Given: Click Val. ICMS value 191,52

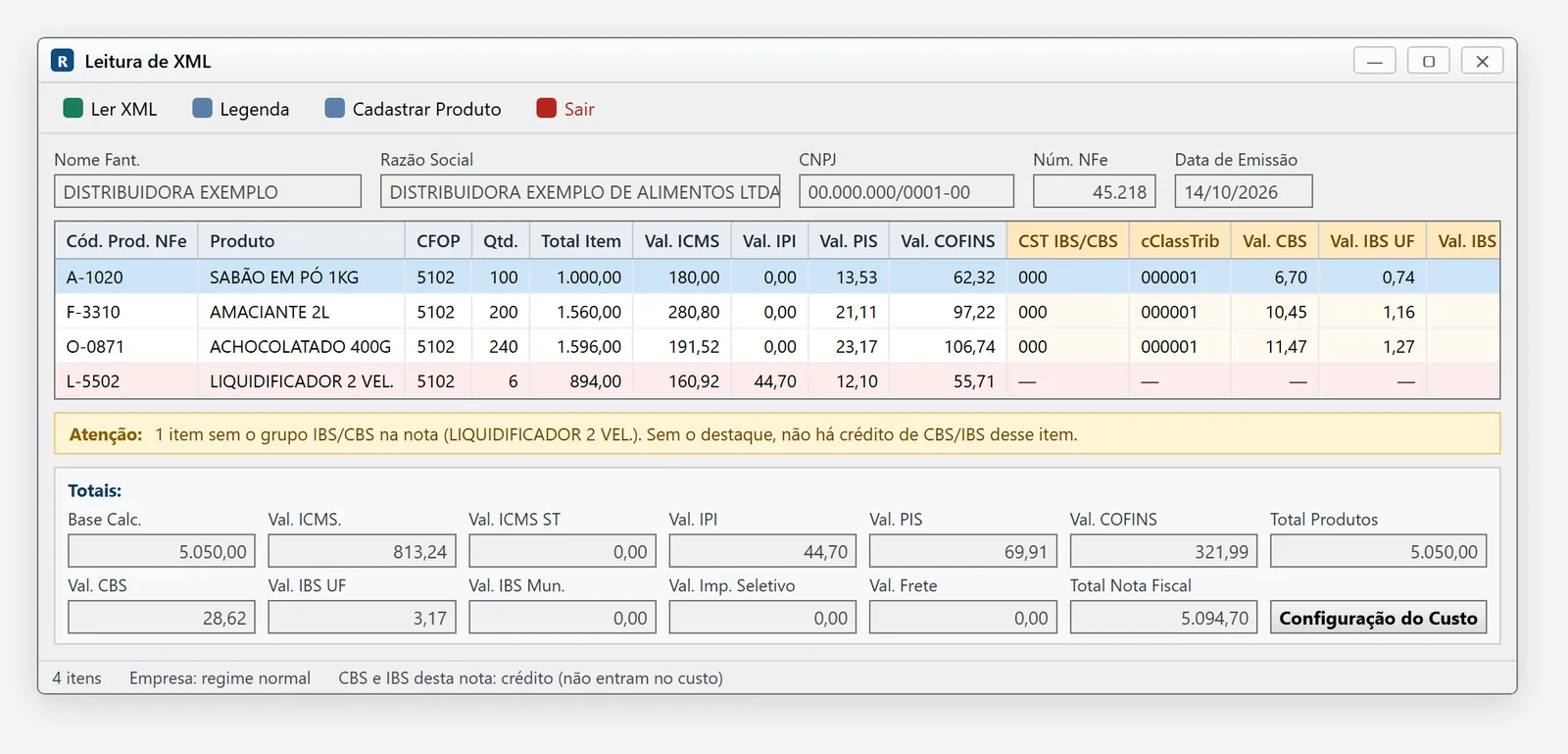Looking at the screenshot, I should 694,346.
